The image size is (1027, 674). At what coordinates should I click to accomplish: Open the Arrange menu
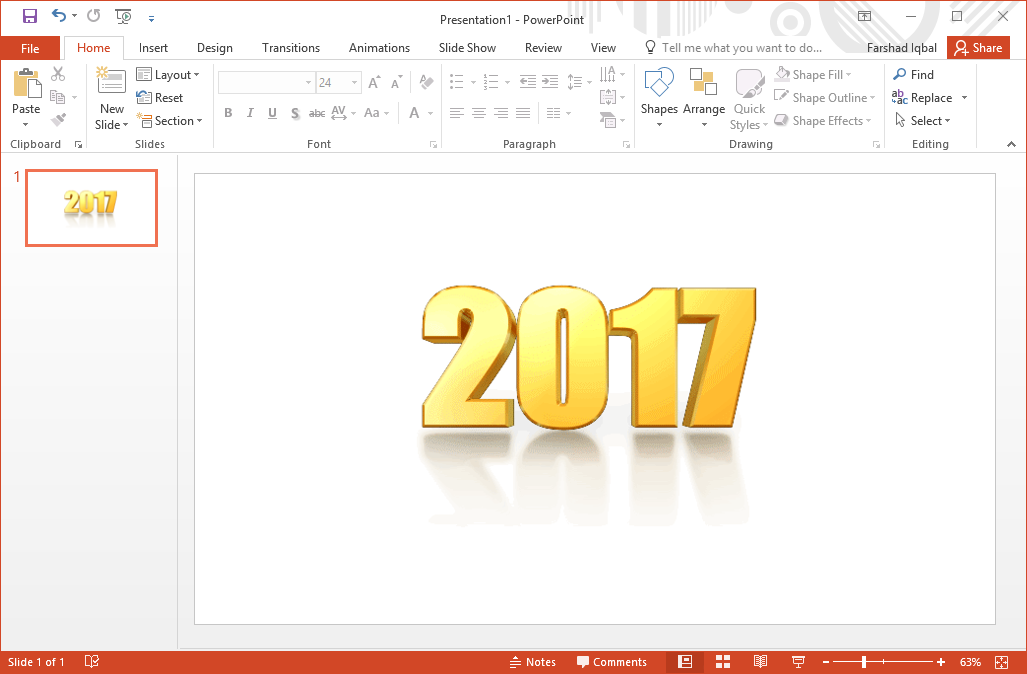(x=703, y=97)
